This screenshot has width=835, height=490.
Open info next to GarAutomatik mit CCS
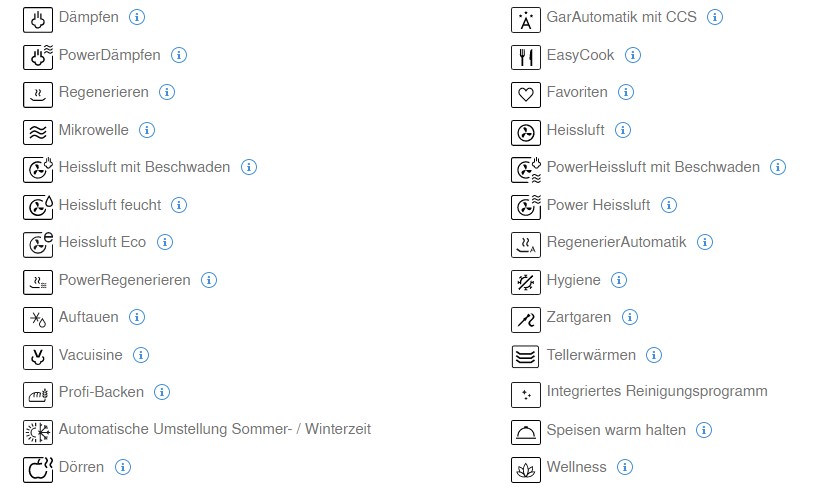[715, 17]
